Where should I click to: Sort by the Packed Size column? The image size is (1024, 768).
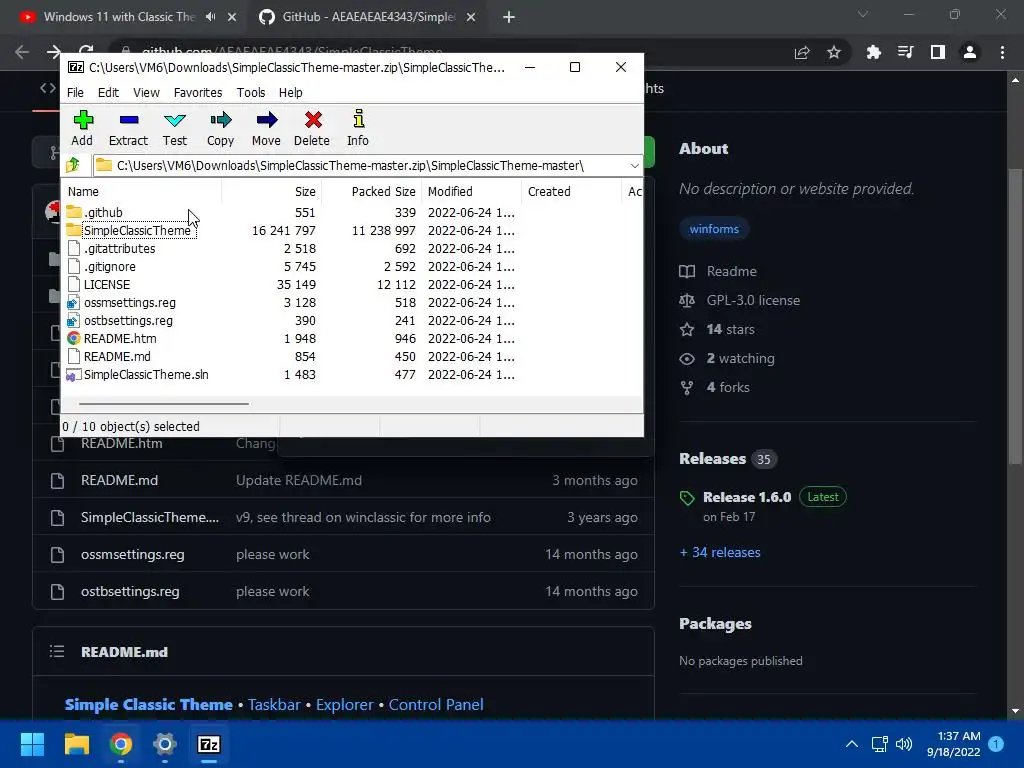coord(372,191)
